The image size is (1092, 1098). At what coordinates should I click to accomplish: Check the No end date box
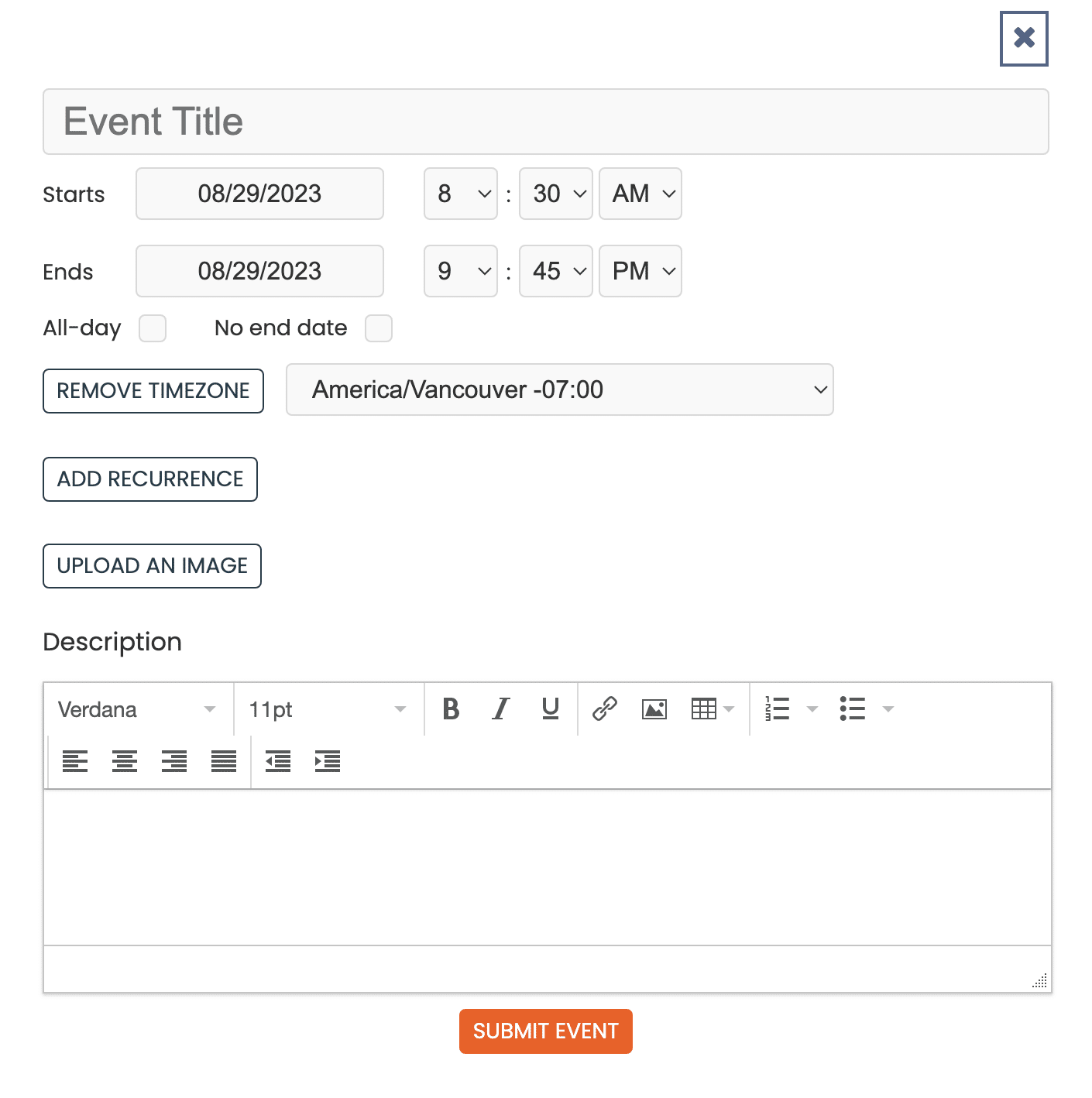(379, 328)
